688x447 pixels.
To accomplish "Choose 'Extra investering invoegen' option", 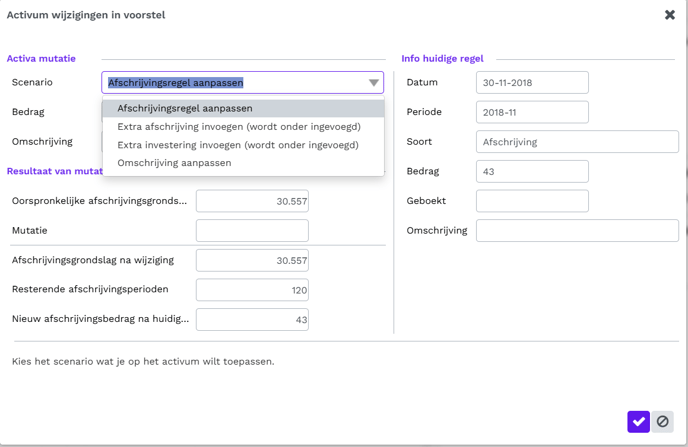I will pyautogui.click(x=237, y=145).
